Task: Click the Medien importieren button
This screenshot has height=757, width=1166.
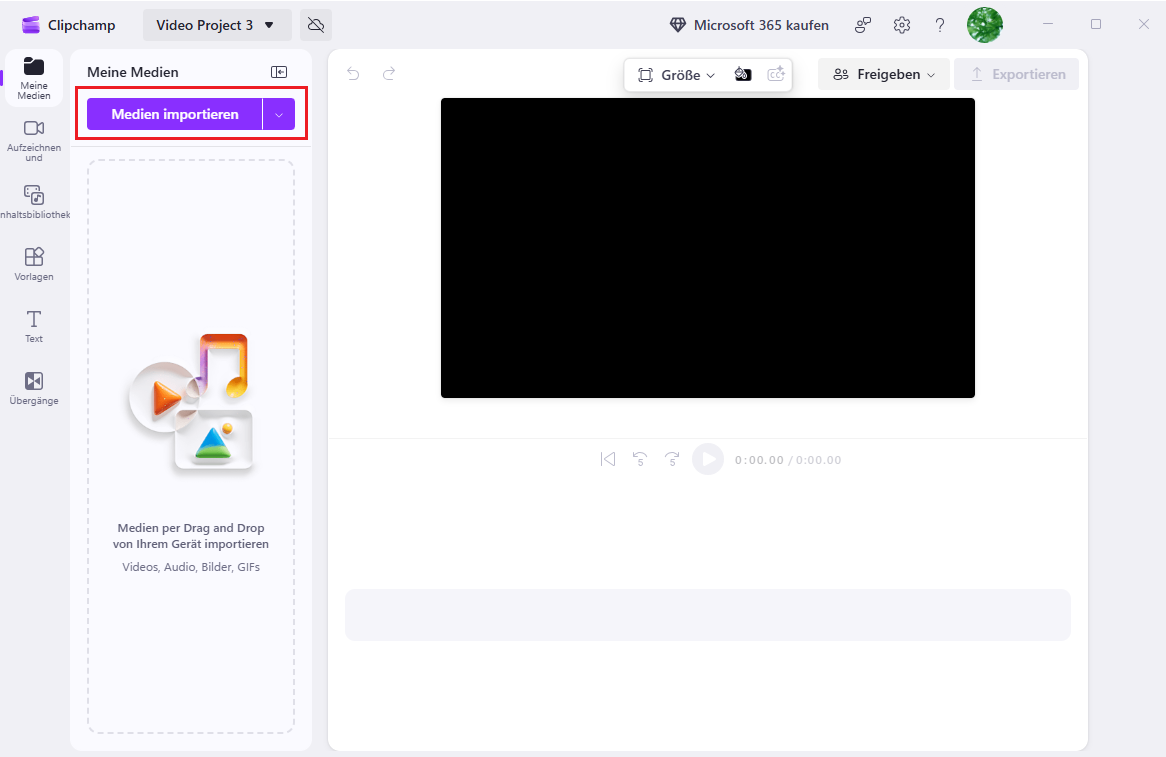Action: pyautogui.click(x=175, y=115)
